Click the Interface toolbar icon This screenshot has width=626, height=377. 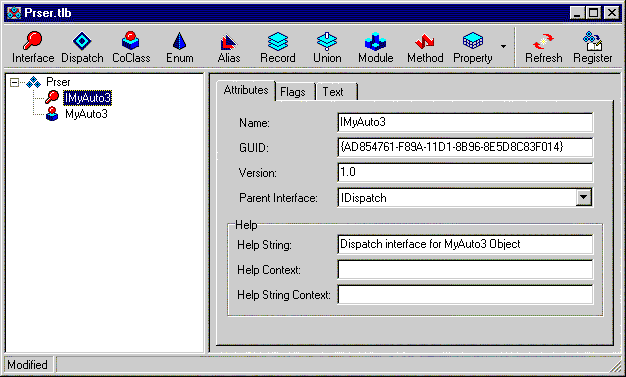coord(33,47)
